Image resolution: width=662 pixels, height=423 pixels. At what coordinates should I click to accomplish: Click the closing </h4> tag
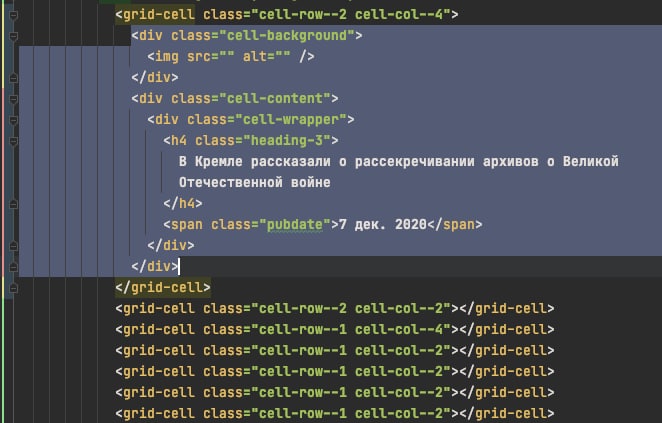point(183,204)
